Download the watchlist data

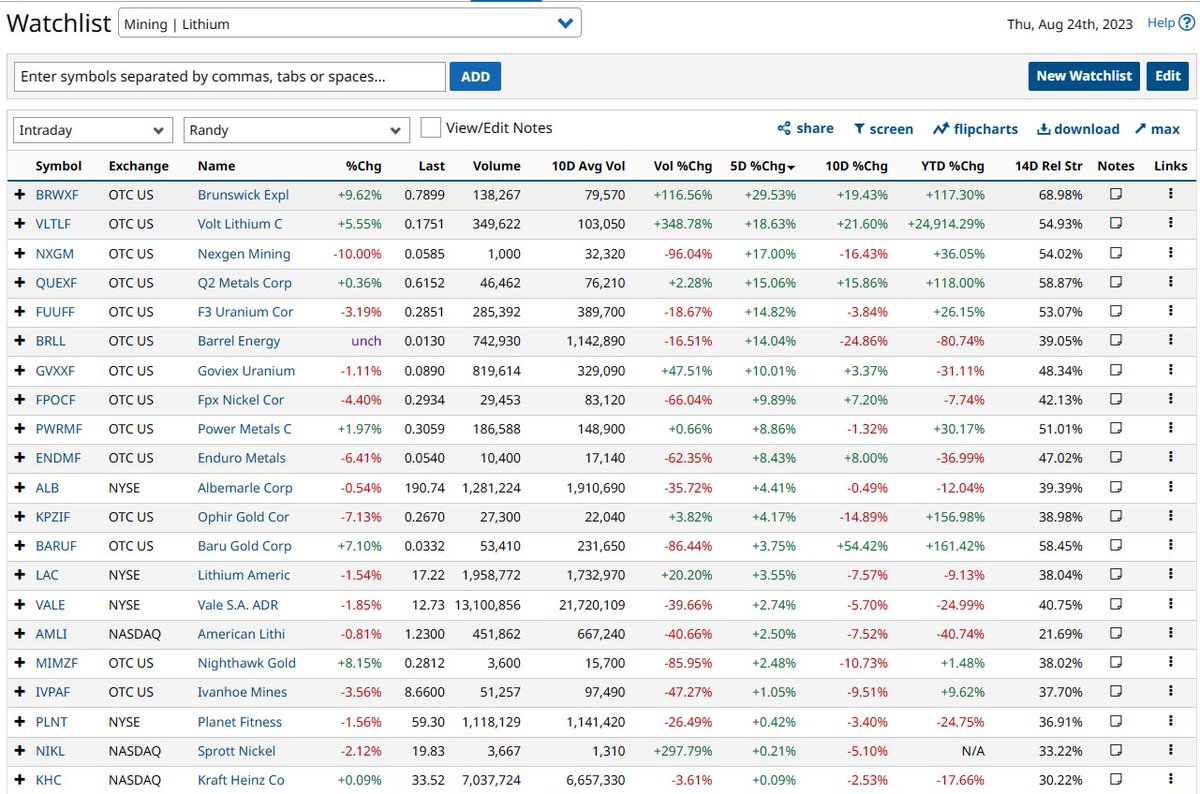point(1078,129)
